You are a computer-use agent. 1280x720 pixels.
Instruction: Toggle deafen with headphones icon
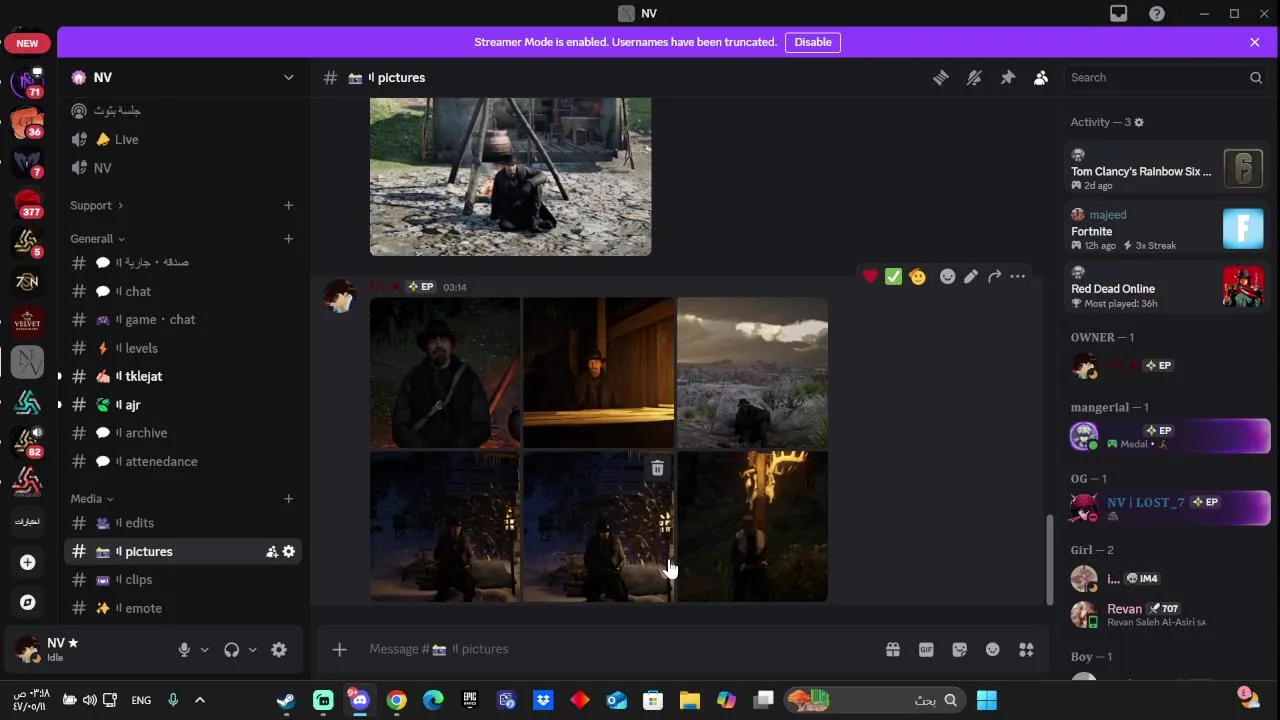click(x=232, y=650)
